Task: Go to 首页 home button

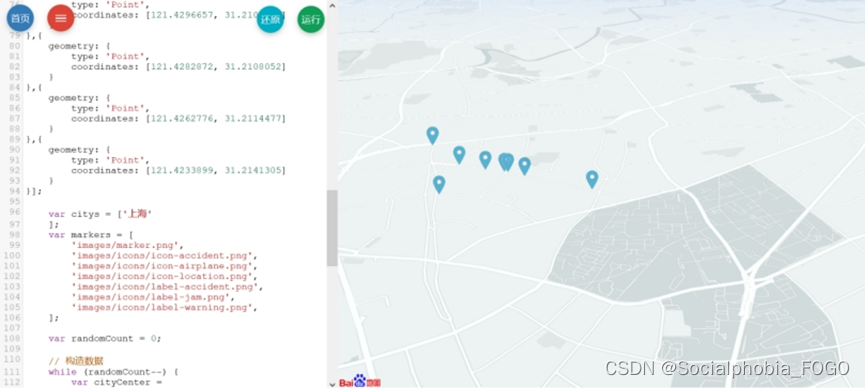Action: point(20,18)
